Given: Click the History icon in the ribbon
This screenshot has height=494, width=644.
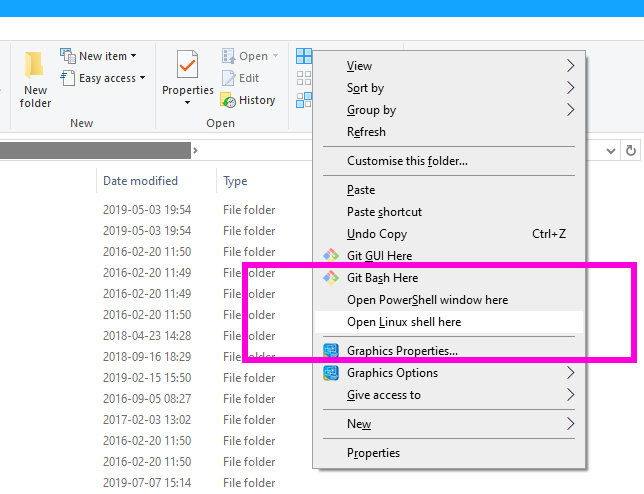Looking at the screenshot, I should click(228, 100).
